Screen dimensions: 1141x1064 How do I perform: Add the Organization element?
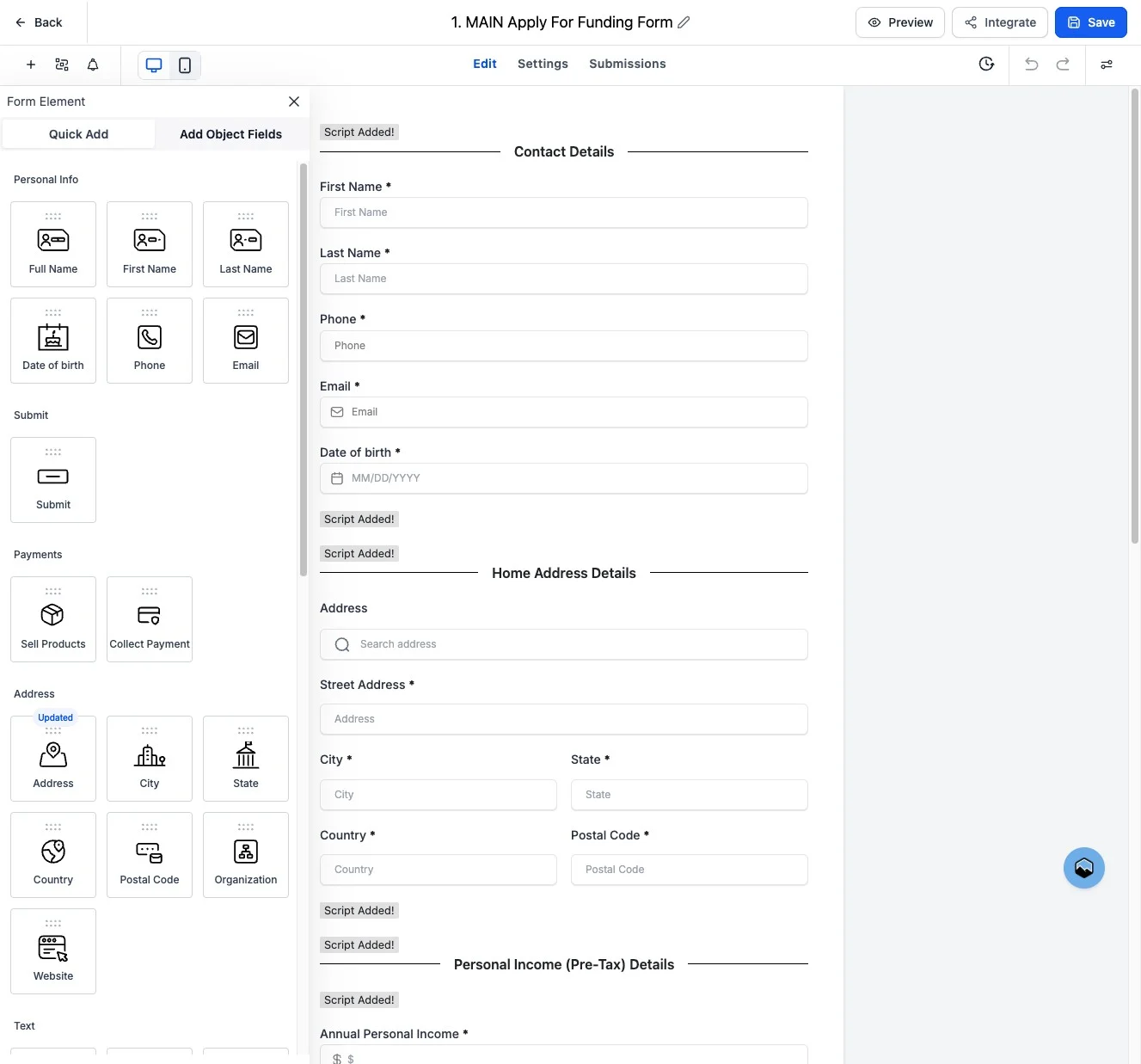pyautogui.click(x=246, y=855)
